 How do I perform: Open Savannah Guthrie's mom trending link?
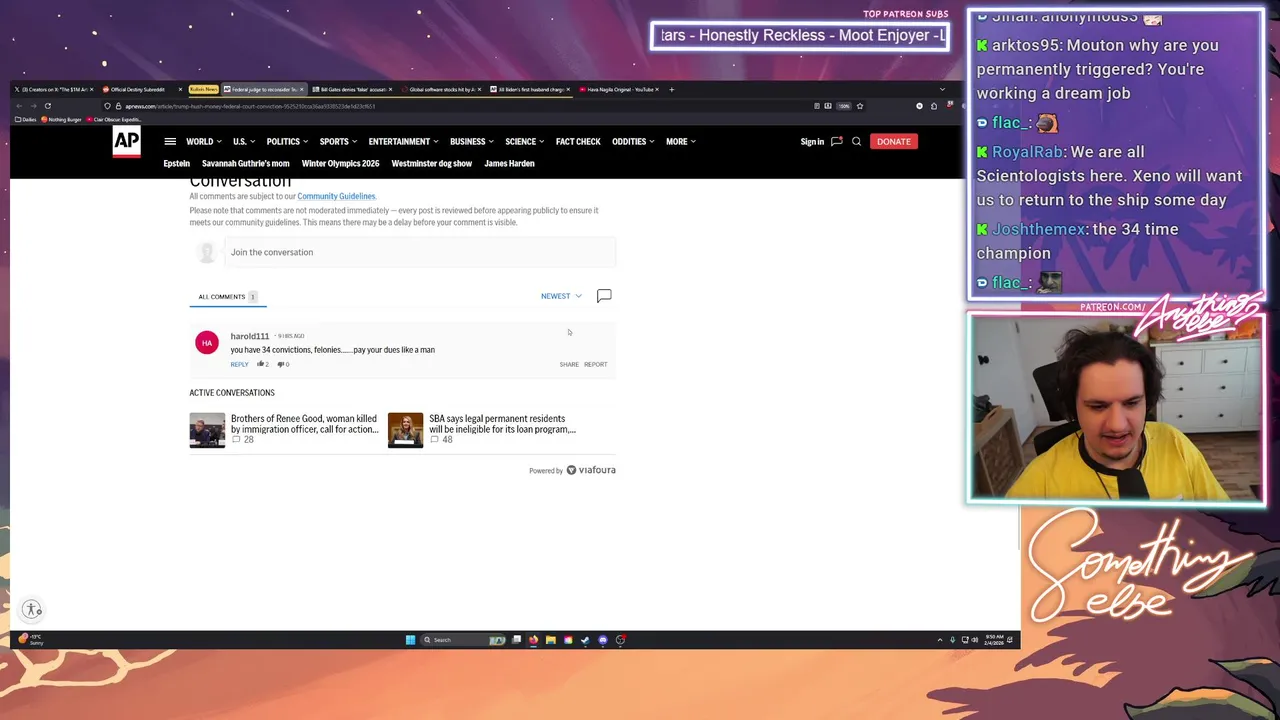[246, 164]
